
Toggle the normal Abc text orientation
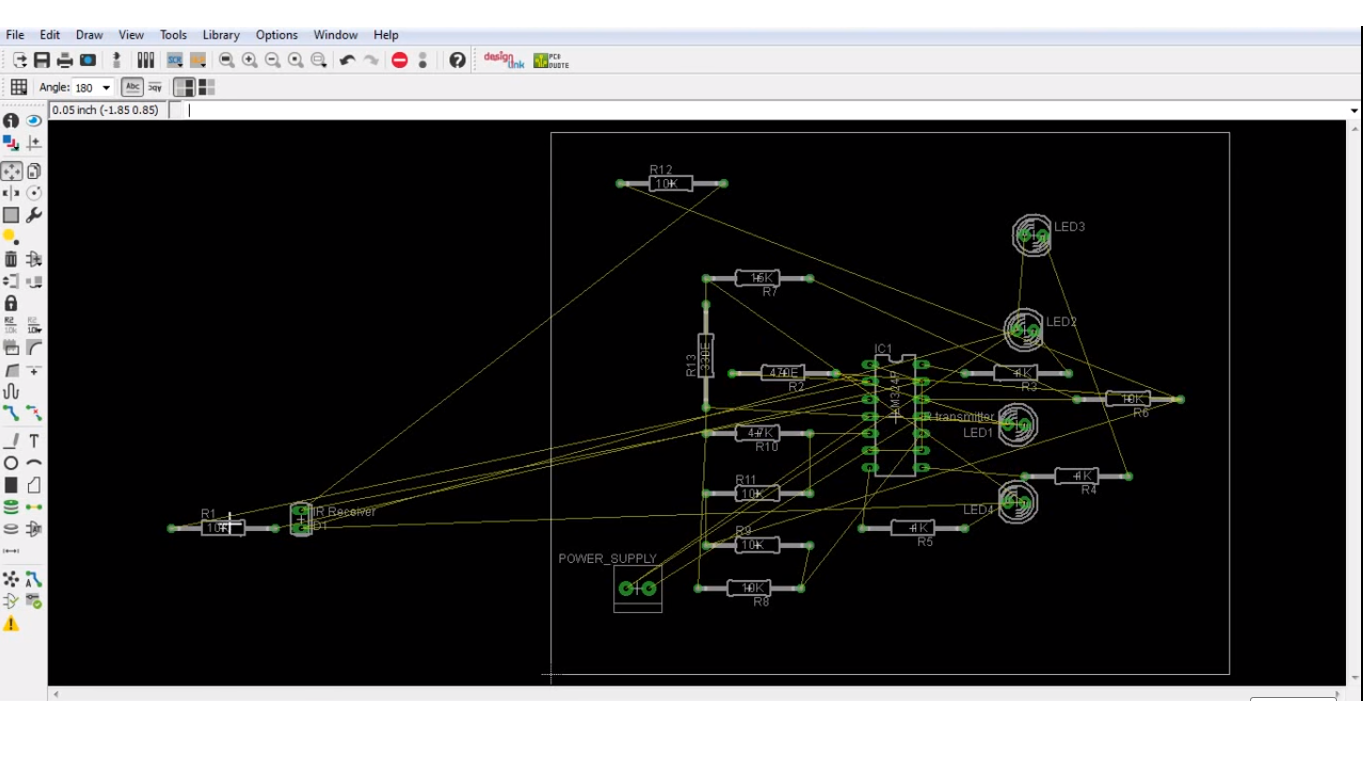(132, 88)
